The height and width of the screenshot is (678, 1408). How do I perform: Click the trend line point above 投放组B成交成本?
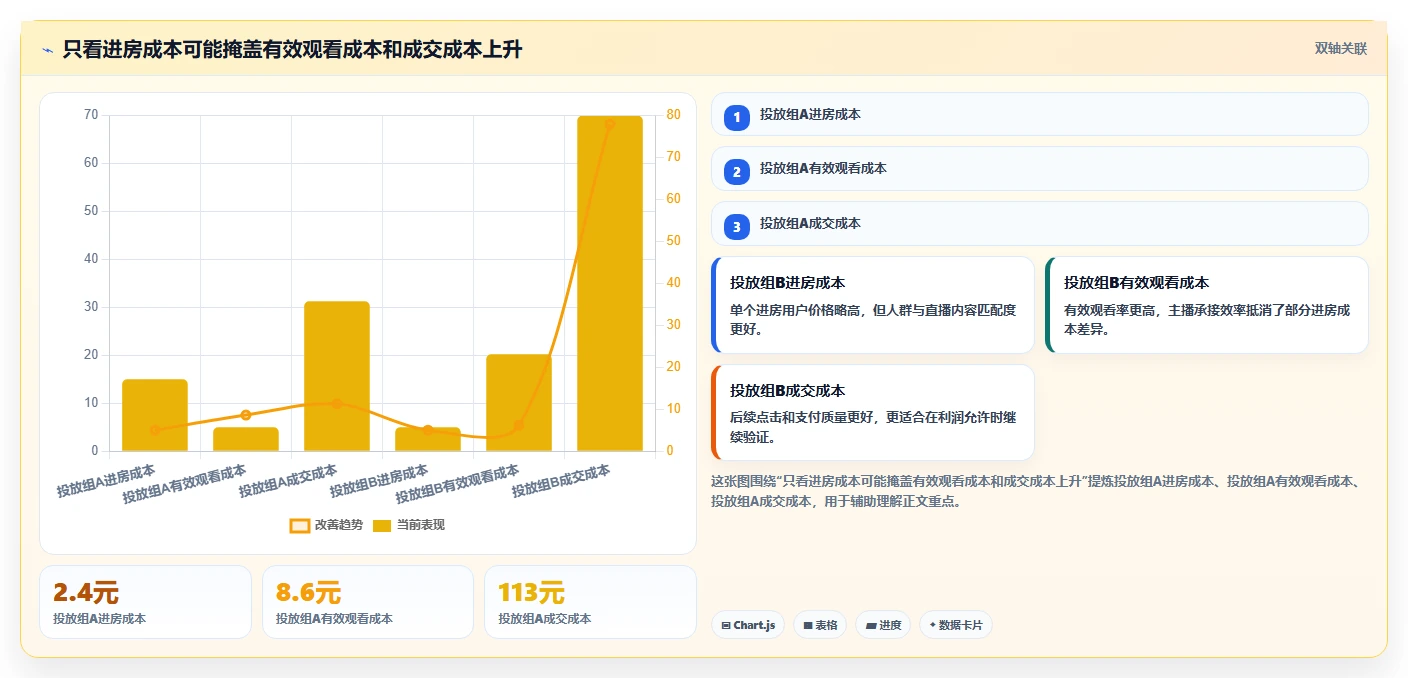point(610,125)
